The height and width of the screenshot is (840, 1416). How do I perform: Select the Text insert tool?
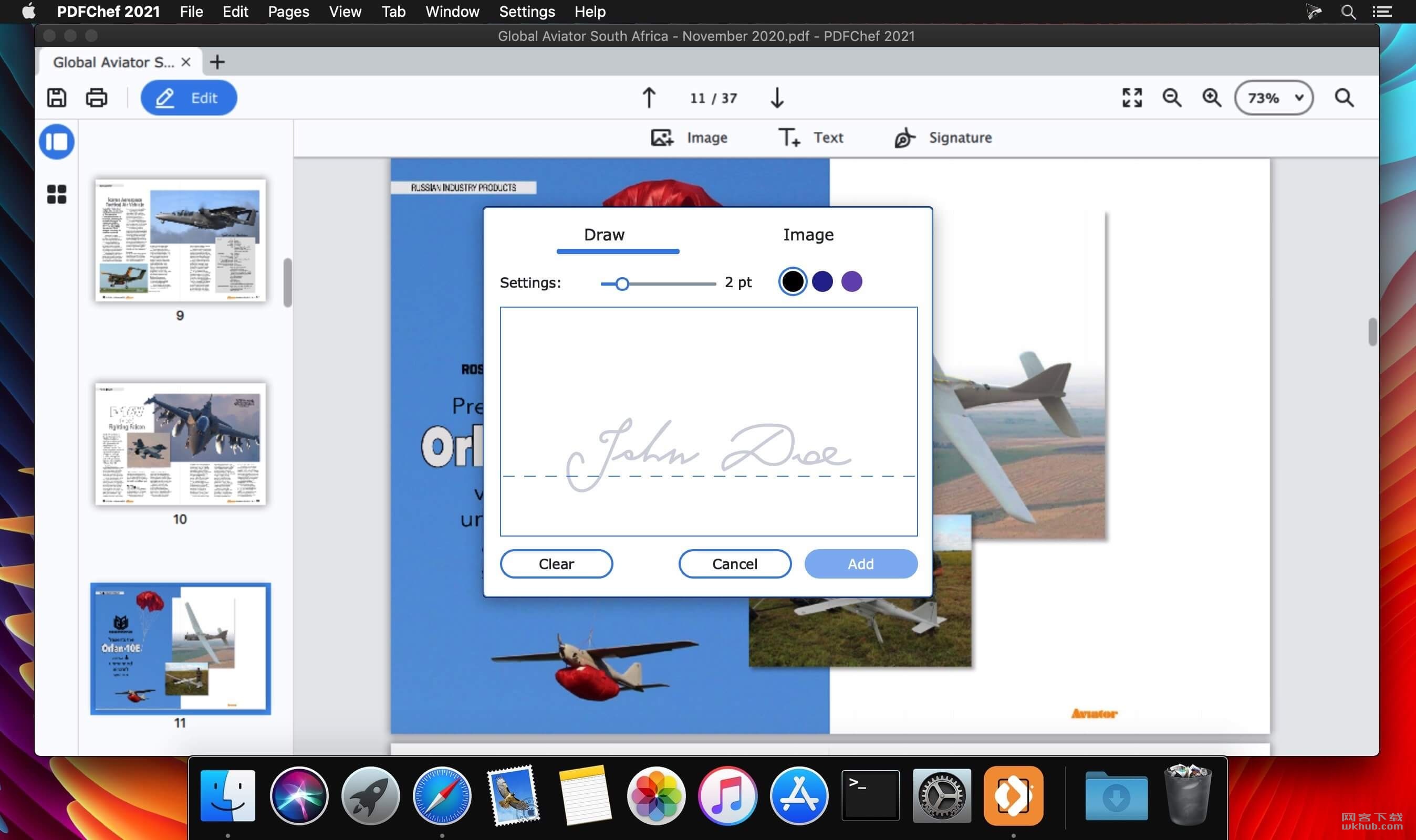pos(811,138)
